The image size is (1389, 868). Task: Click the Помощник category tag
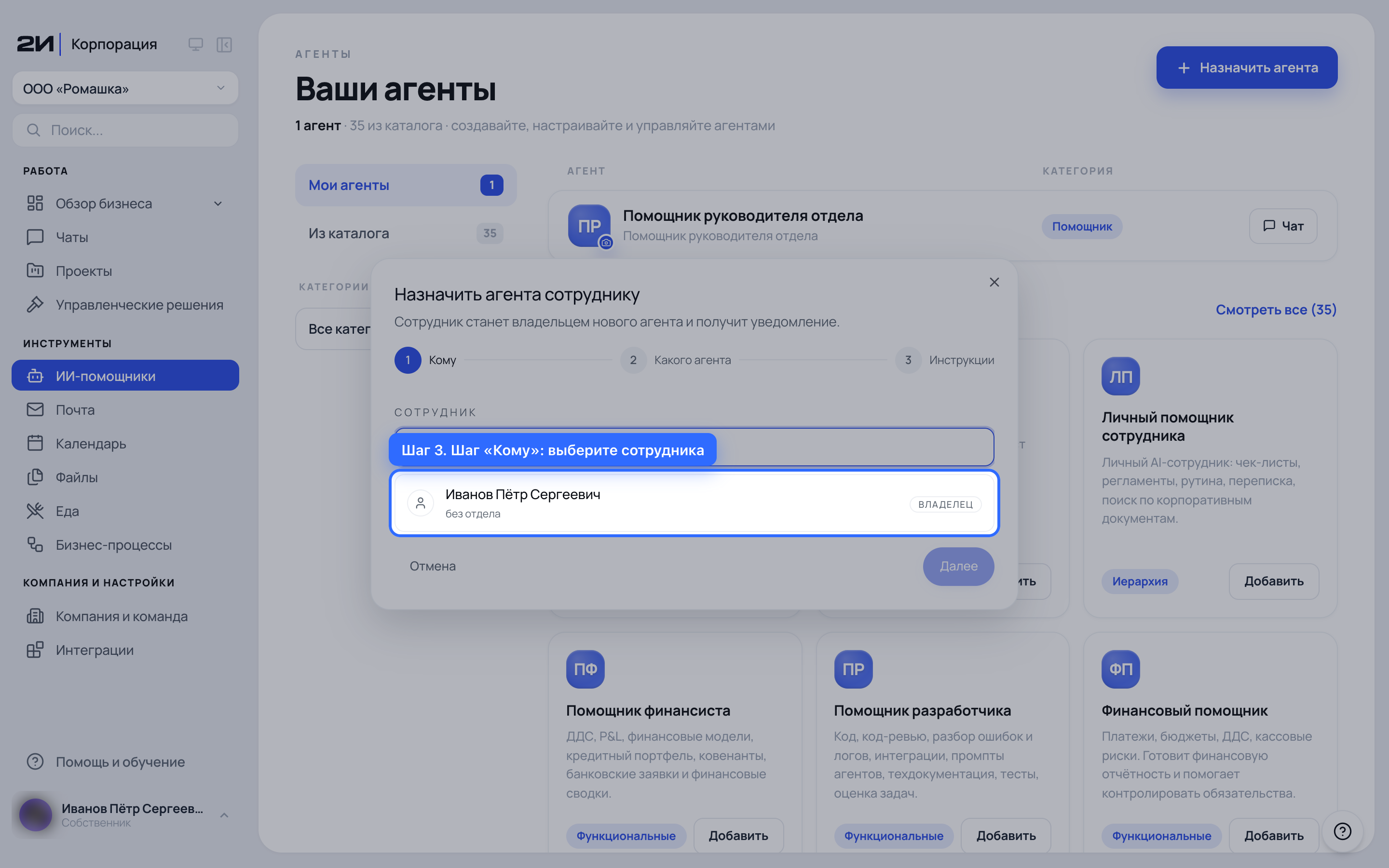1082,226
